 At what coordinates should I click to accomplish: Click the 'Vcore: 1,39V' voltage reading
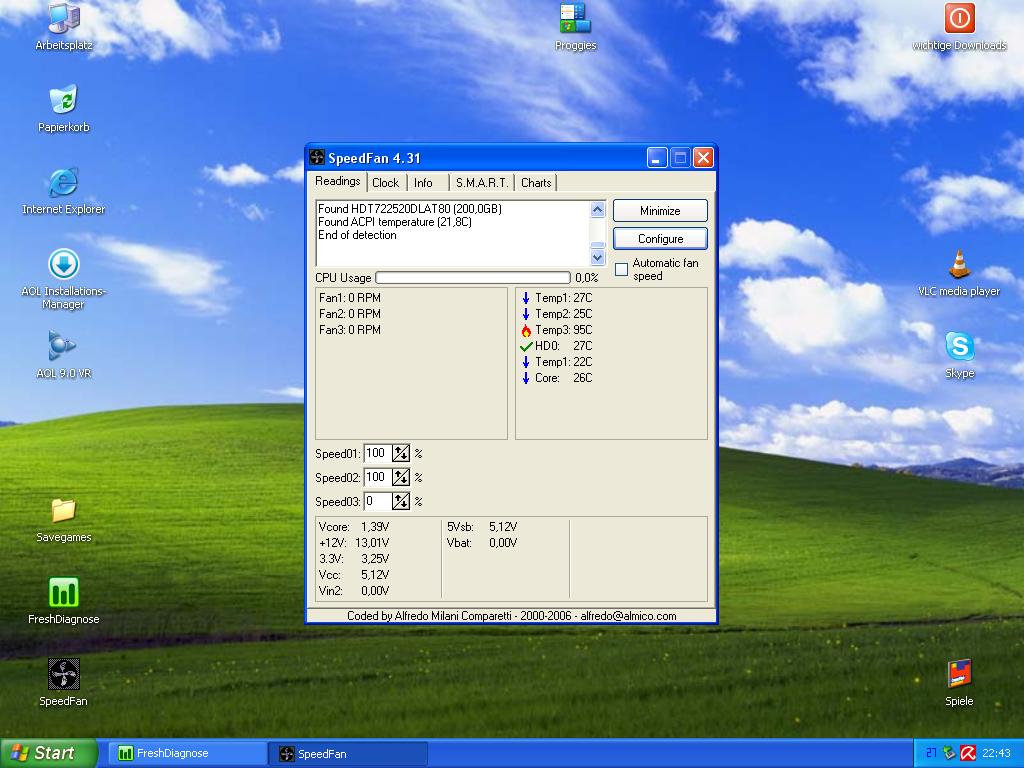(x=354, y=527)
